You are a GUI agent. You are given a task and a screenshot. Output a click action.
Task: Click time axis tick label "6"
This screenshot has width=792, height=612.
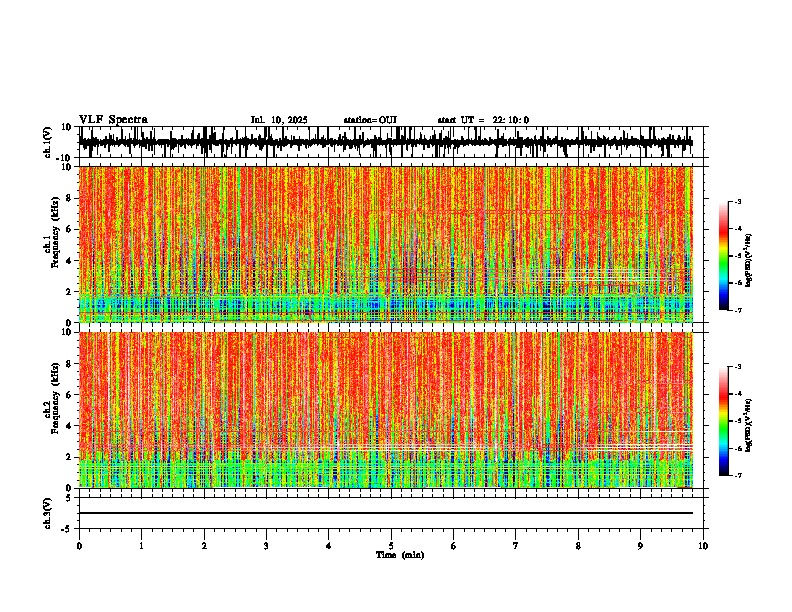point(454,546)
